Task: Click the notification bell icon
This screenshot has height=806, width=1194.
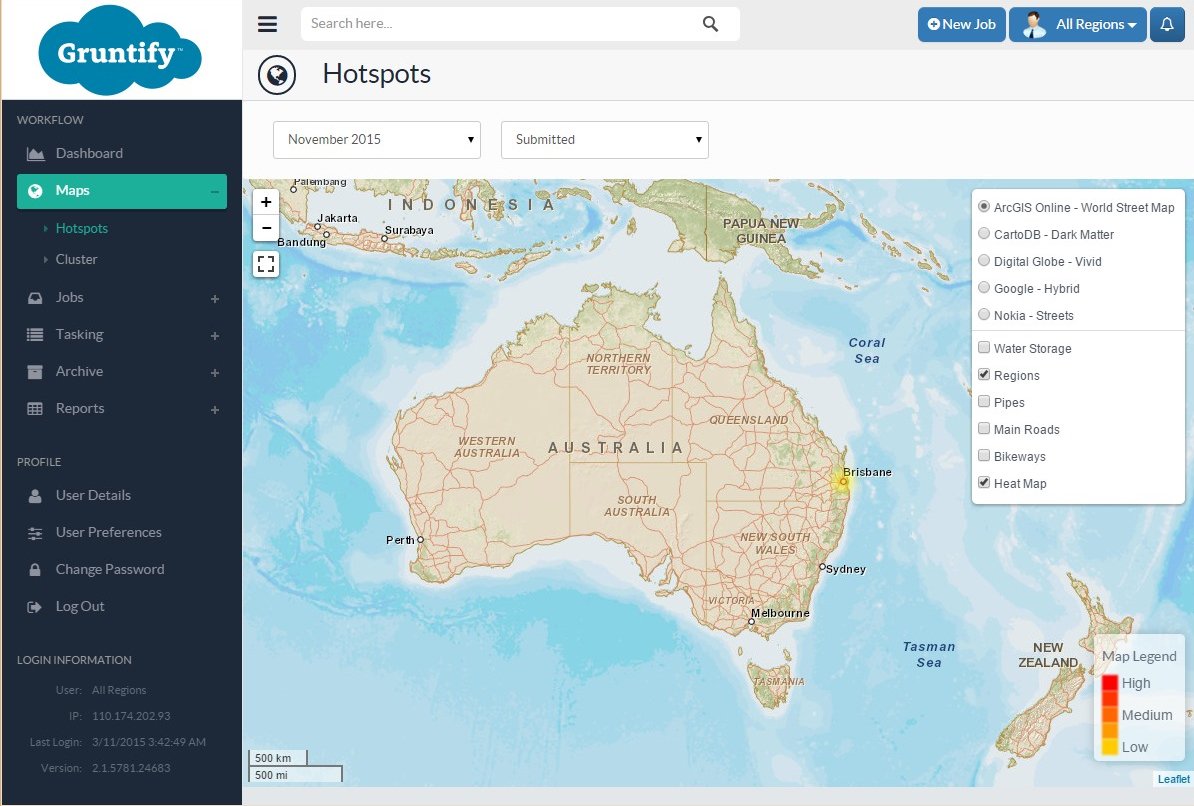Action: coord(1167,24)
